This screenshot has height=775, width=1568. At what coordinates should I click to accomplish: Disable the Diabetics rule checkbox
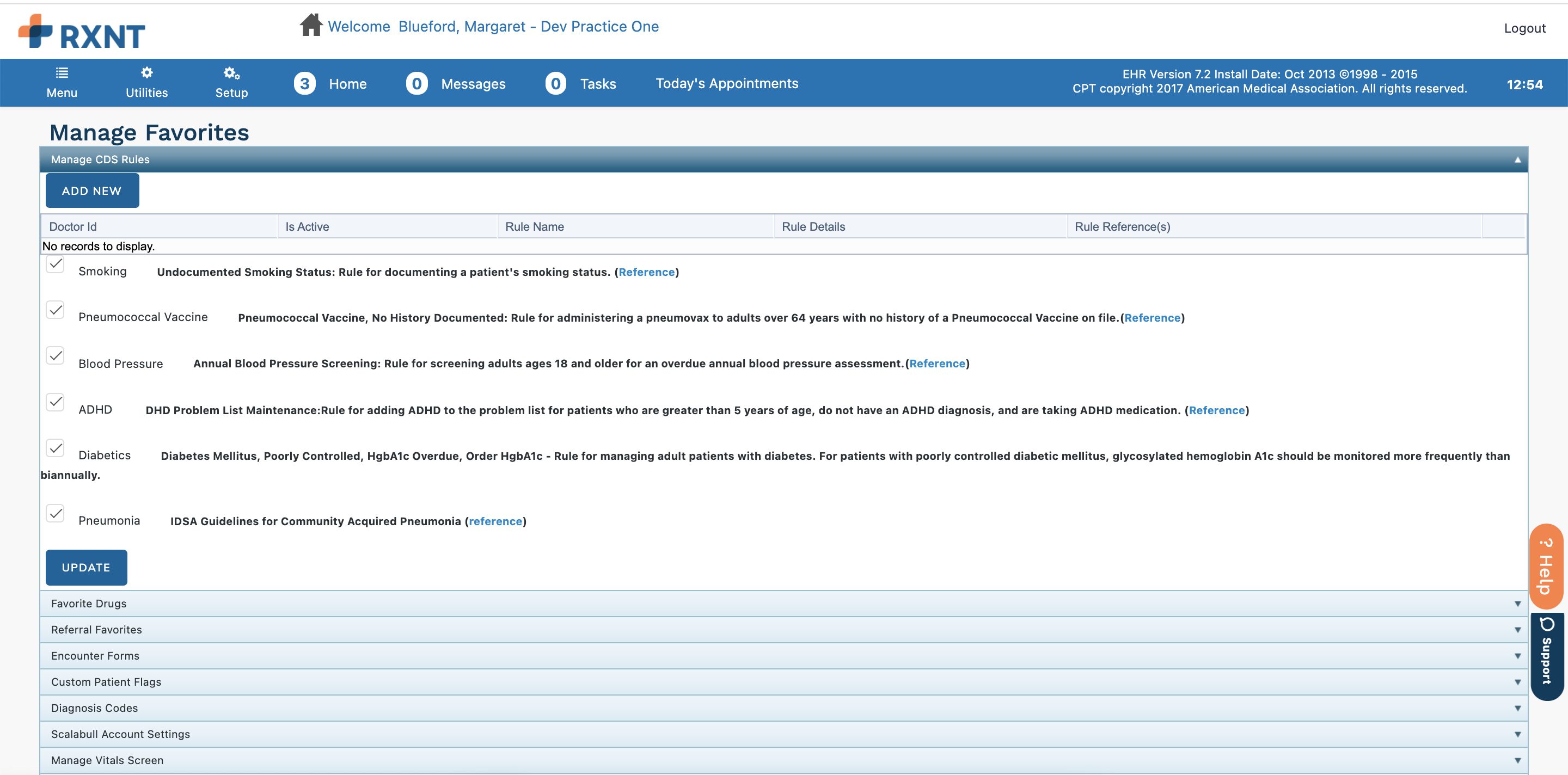click(56, 448)
